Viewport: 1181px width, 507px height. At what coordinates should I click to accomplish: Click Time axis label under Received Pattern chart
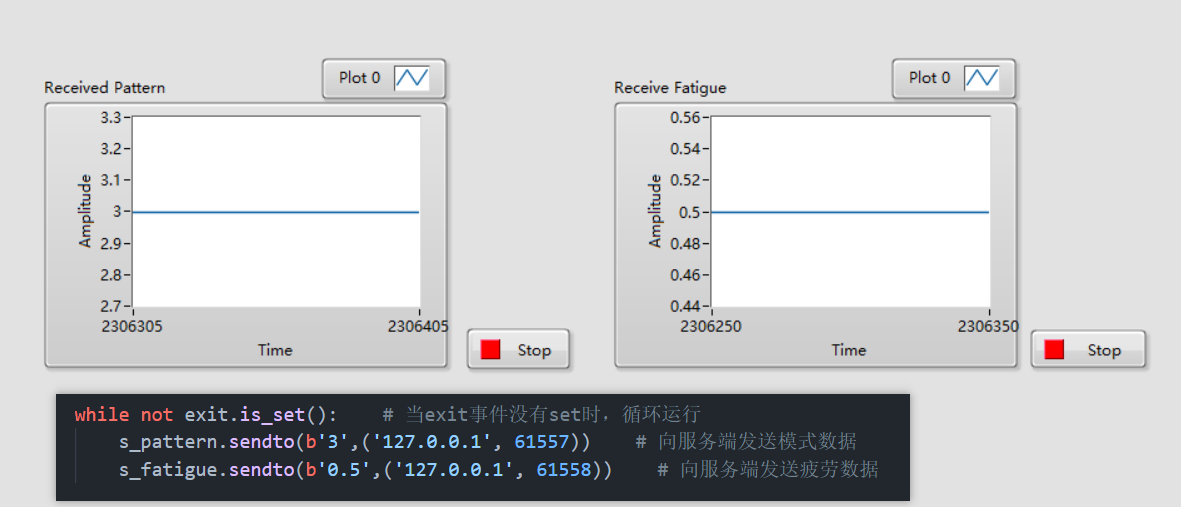pos(275,350)
